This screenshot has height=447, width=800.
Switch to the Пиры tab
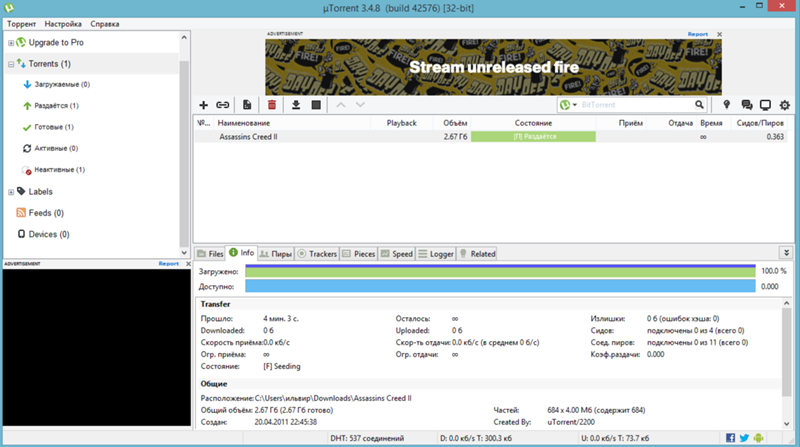click(x=276, y=254)
